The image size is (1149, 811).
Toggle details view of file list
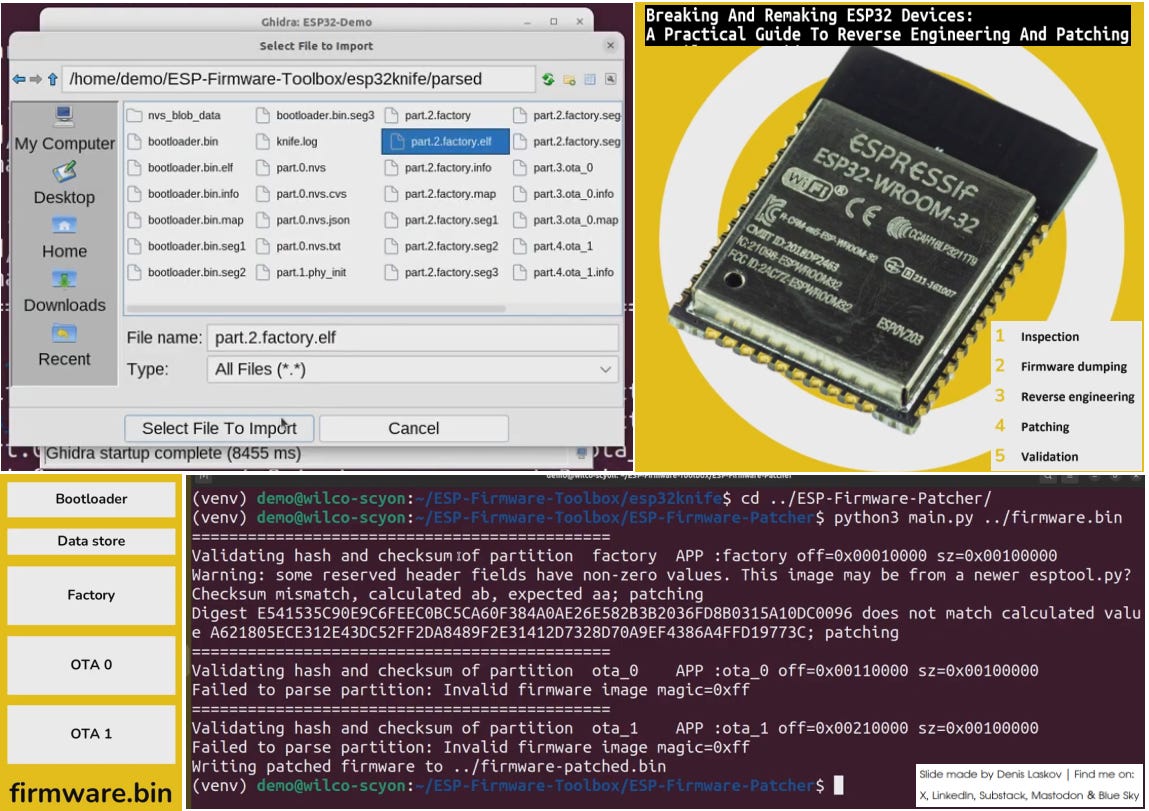click(x=590, y=79)
